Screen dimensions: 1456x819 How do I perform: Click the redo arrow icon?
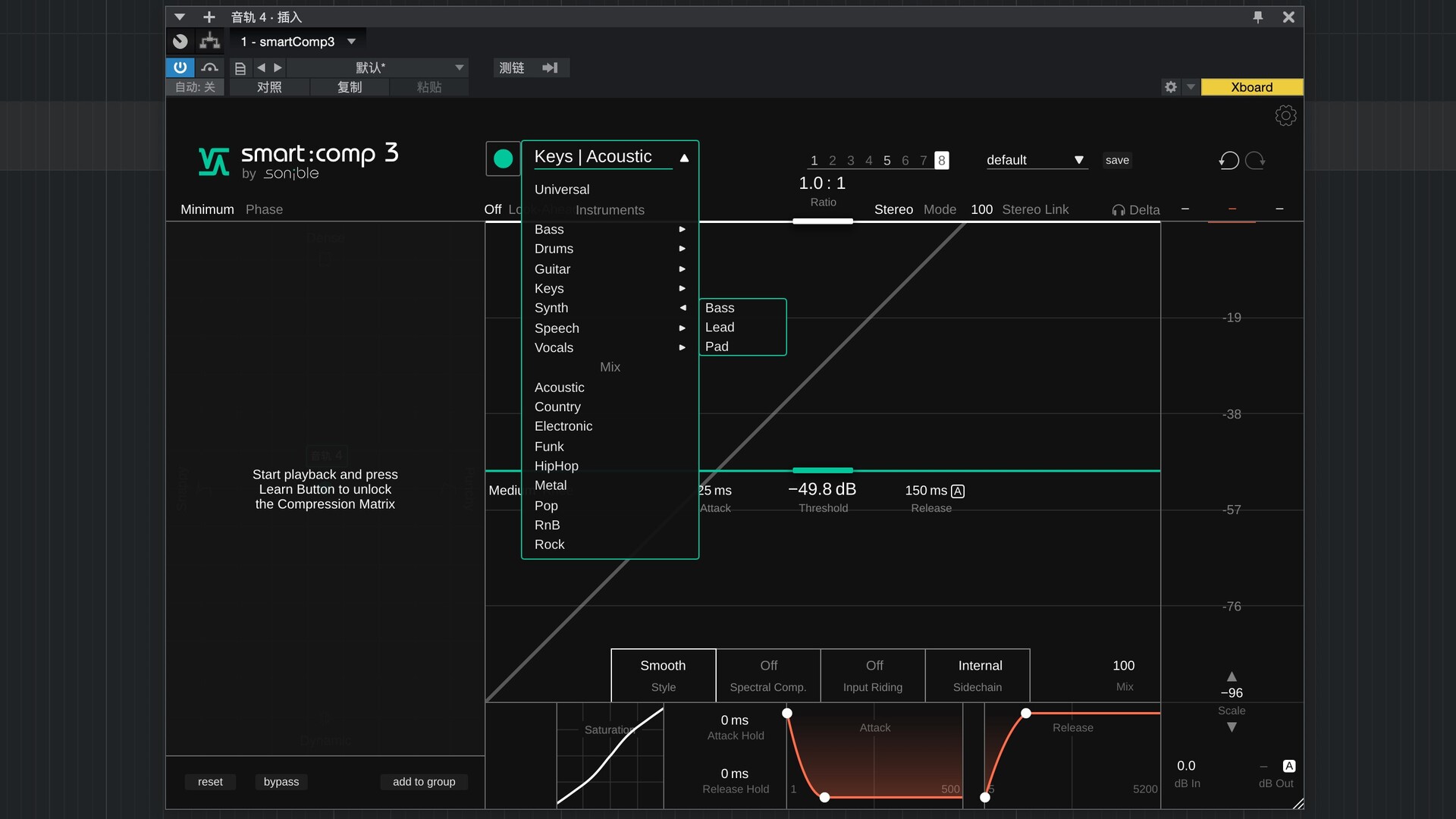(x=1256, y=160)
